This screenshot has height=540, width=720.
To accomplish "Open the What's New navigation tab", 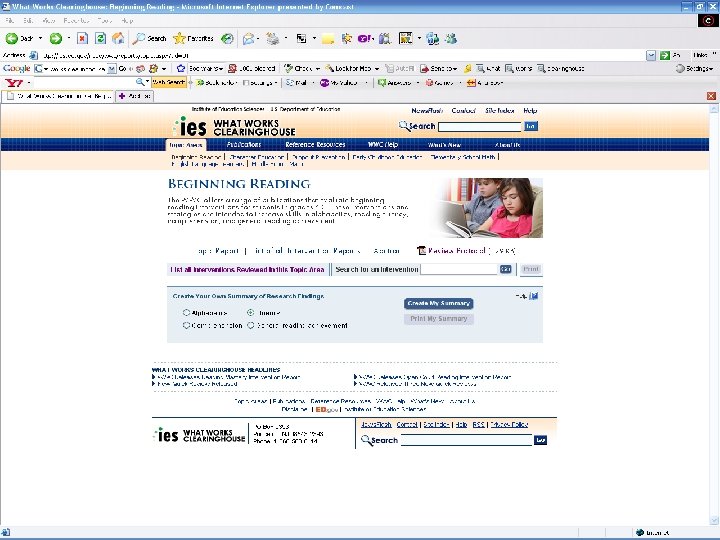I will 444,145.
